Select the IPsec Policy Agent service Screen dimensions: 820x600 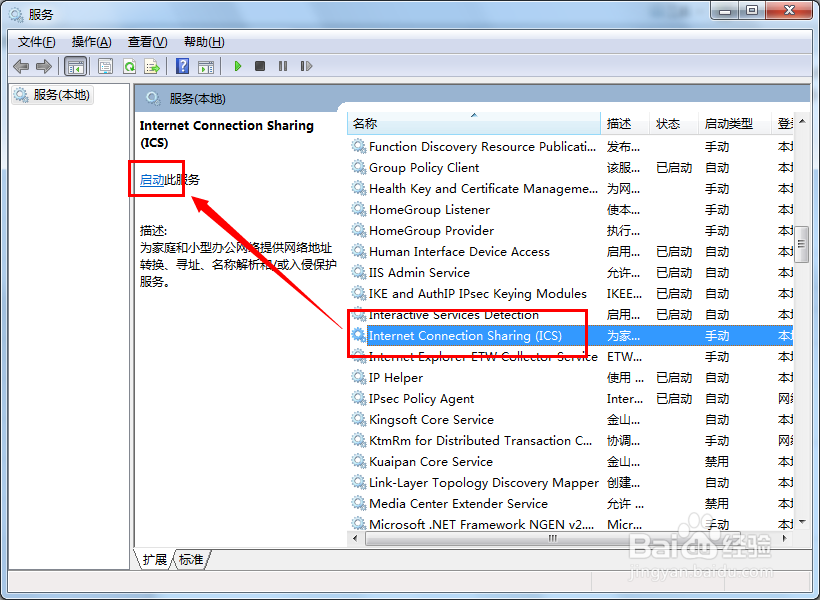point(571,399)
